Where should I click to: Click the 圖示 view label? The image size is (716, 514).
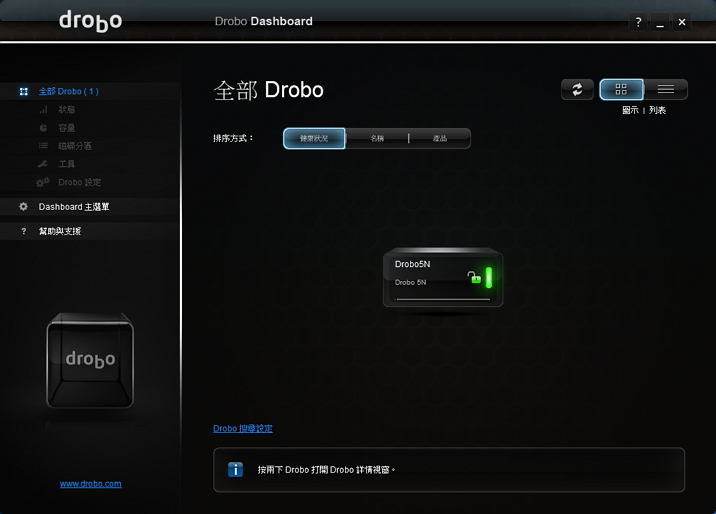click(x=630, y=110)
